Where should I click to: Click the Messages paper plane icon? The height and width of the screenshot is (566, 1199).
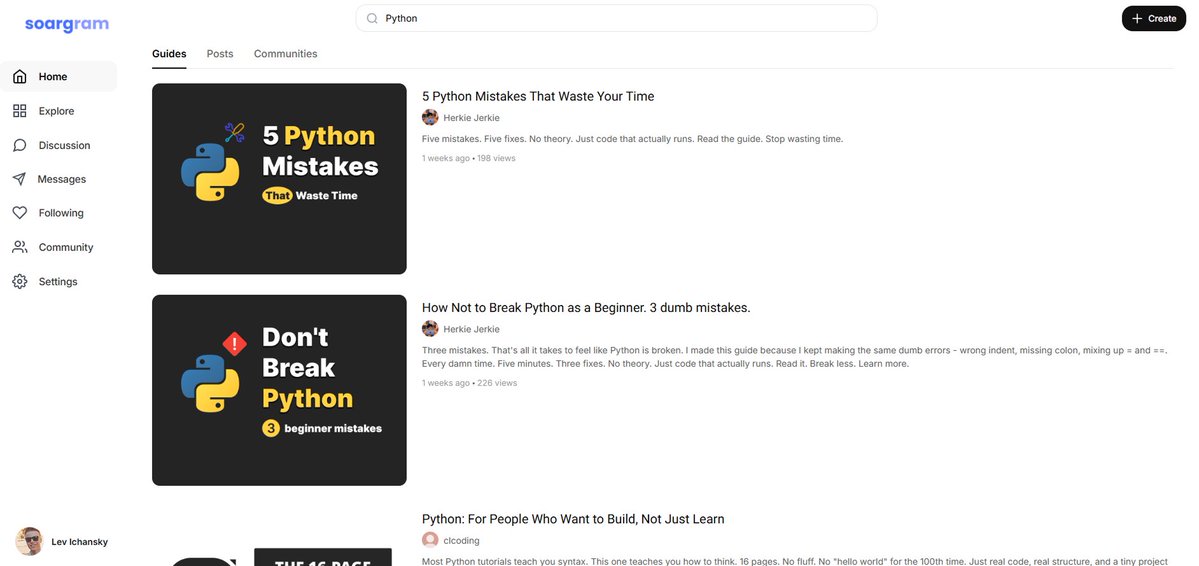(x=20, y=179)
